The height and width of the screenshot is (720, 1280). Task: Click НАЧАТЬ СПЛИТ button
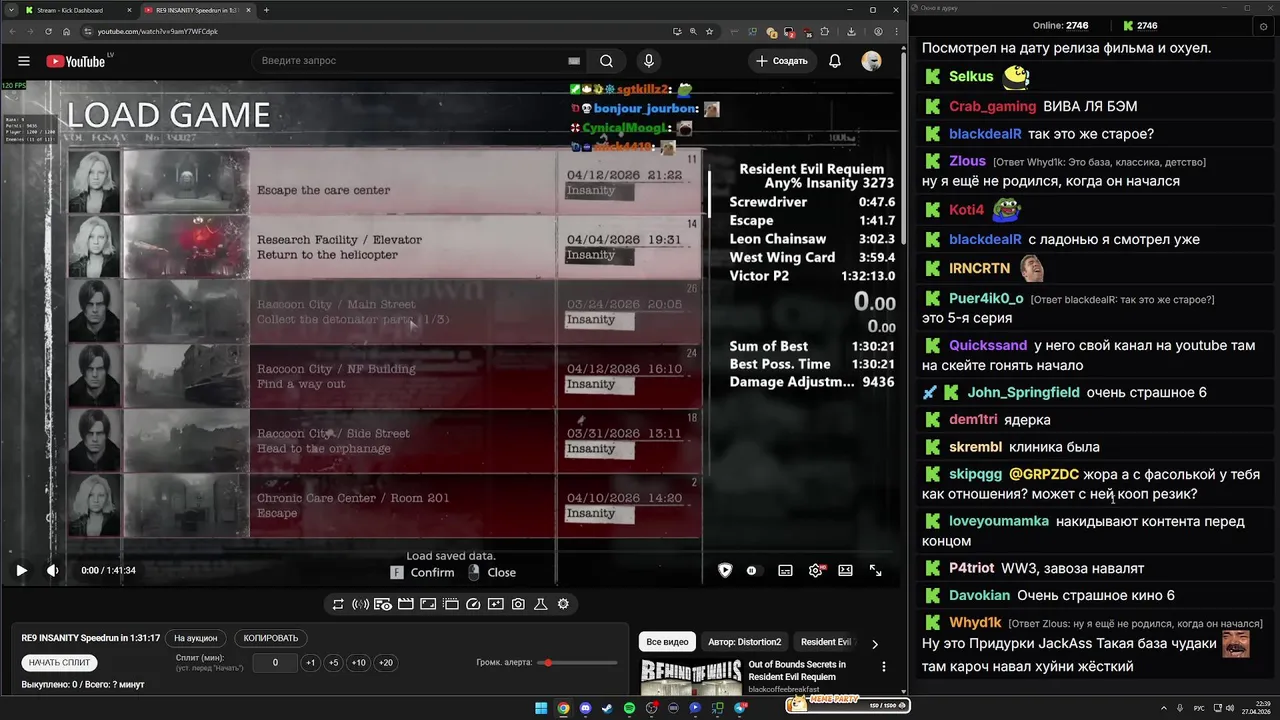59,663
